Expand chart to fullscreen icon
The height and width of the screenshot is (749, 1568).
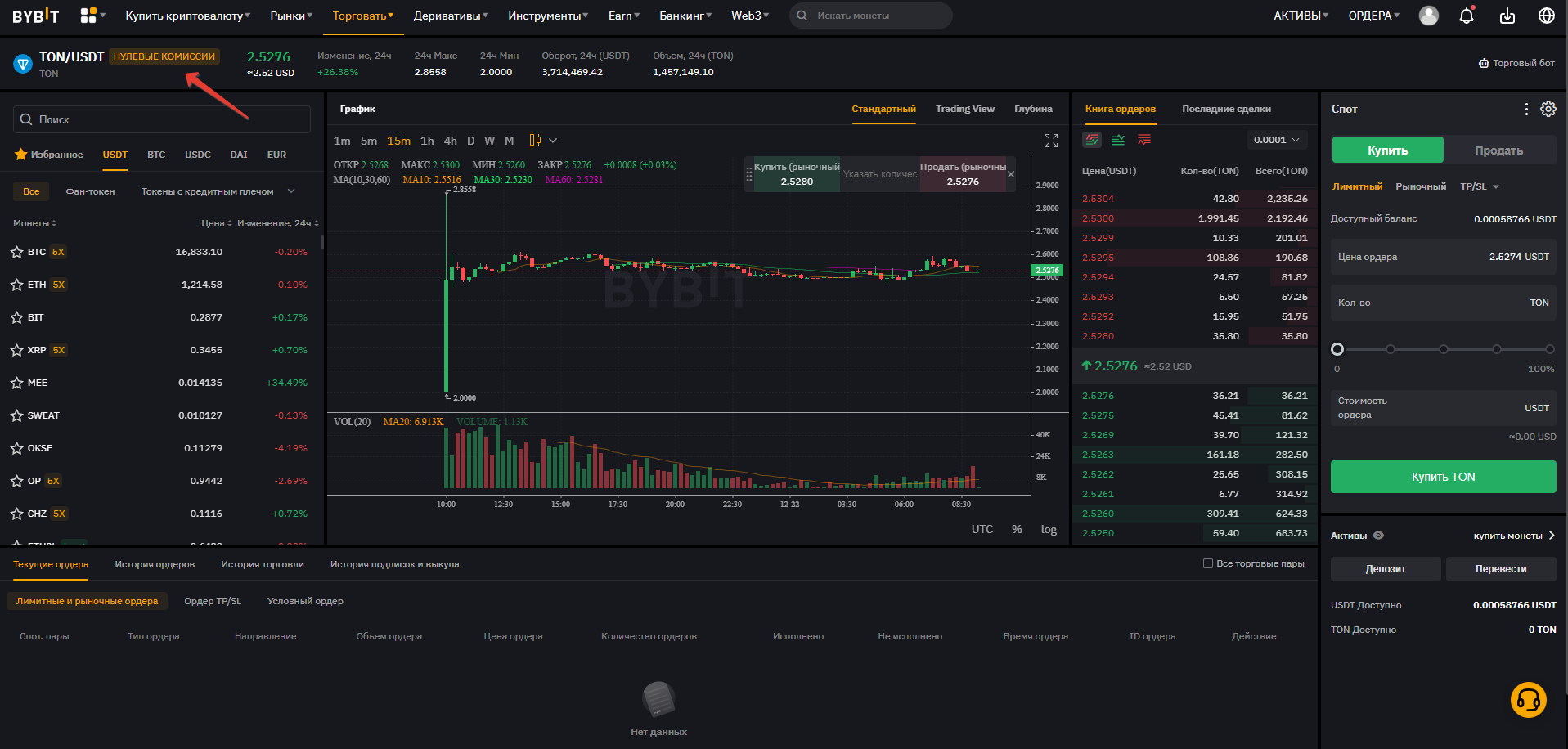pyautogui.click(x=1051, y=141)
